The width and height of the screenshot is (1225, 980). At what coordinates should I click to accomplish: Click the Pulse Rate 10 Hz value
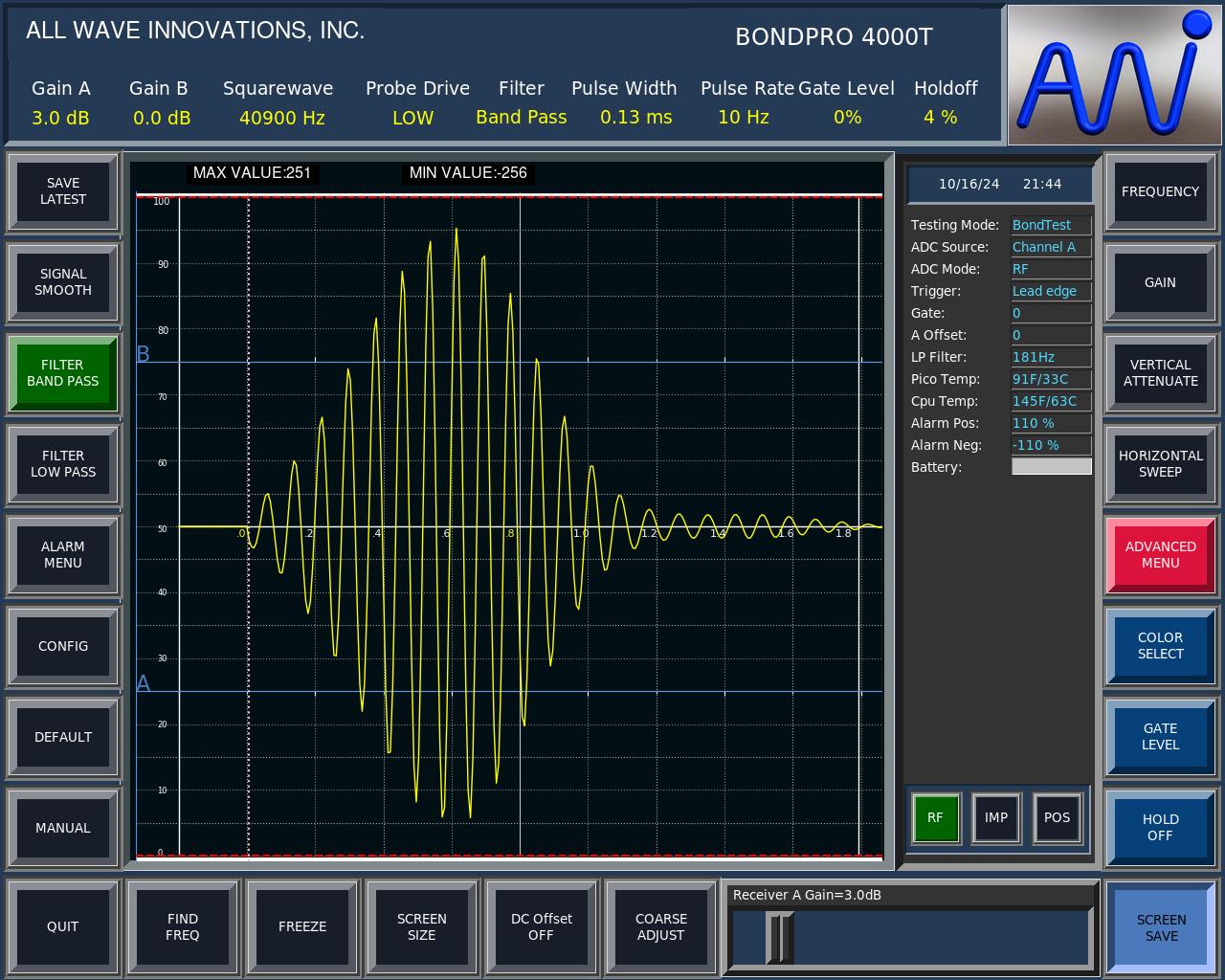pyautogui.click(x=744, y=117)
